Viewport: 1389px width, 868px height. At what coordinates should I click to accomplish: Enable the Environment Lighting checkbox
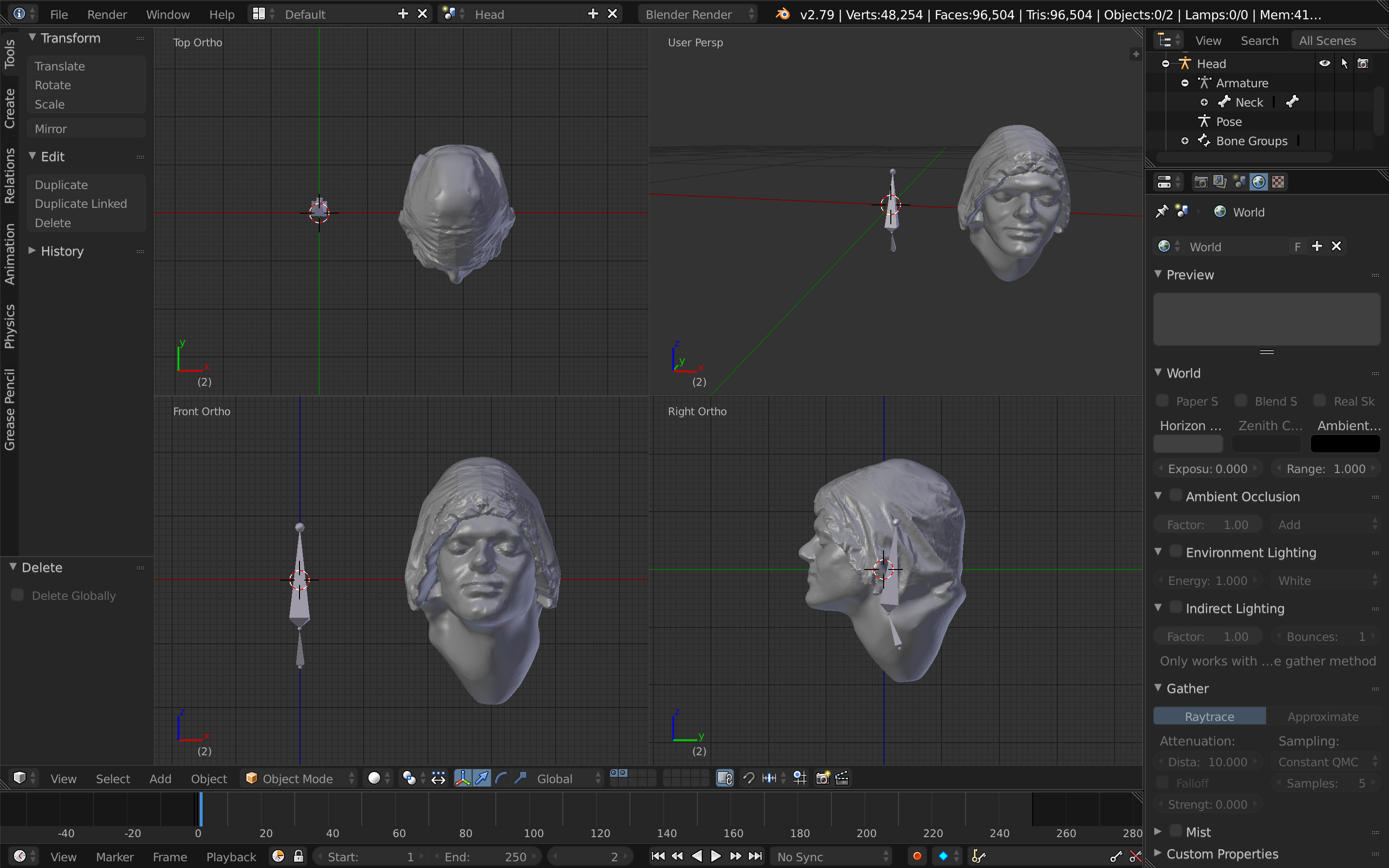(1175, 551)
